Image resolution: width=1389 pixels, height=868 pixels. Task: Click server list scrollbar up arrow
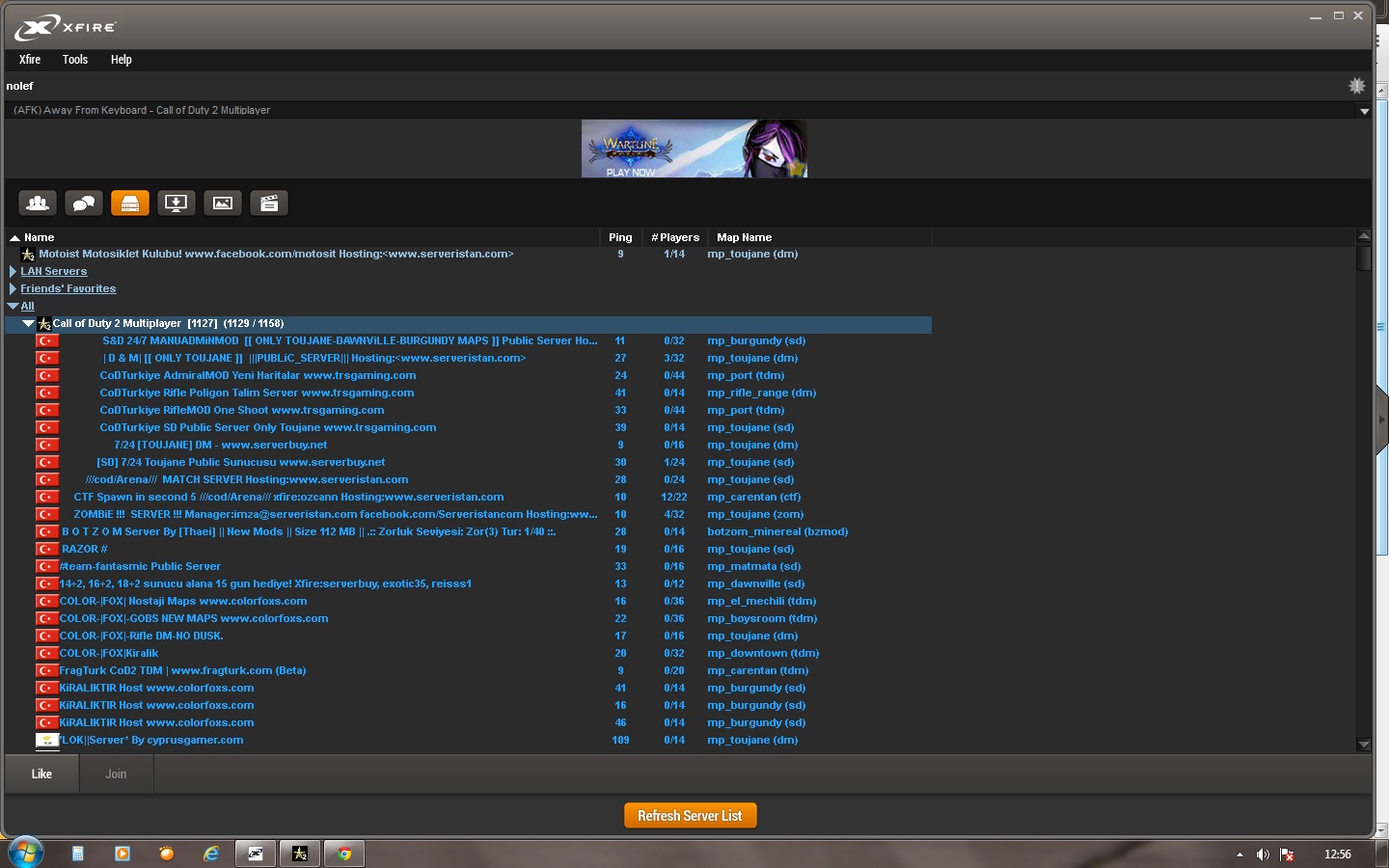[x=1364, y=235]
